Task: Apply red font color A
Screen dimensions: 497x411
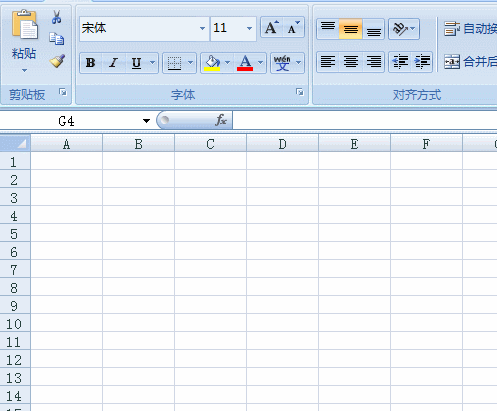Action: (245, 63)
